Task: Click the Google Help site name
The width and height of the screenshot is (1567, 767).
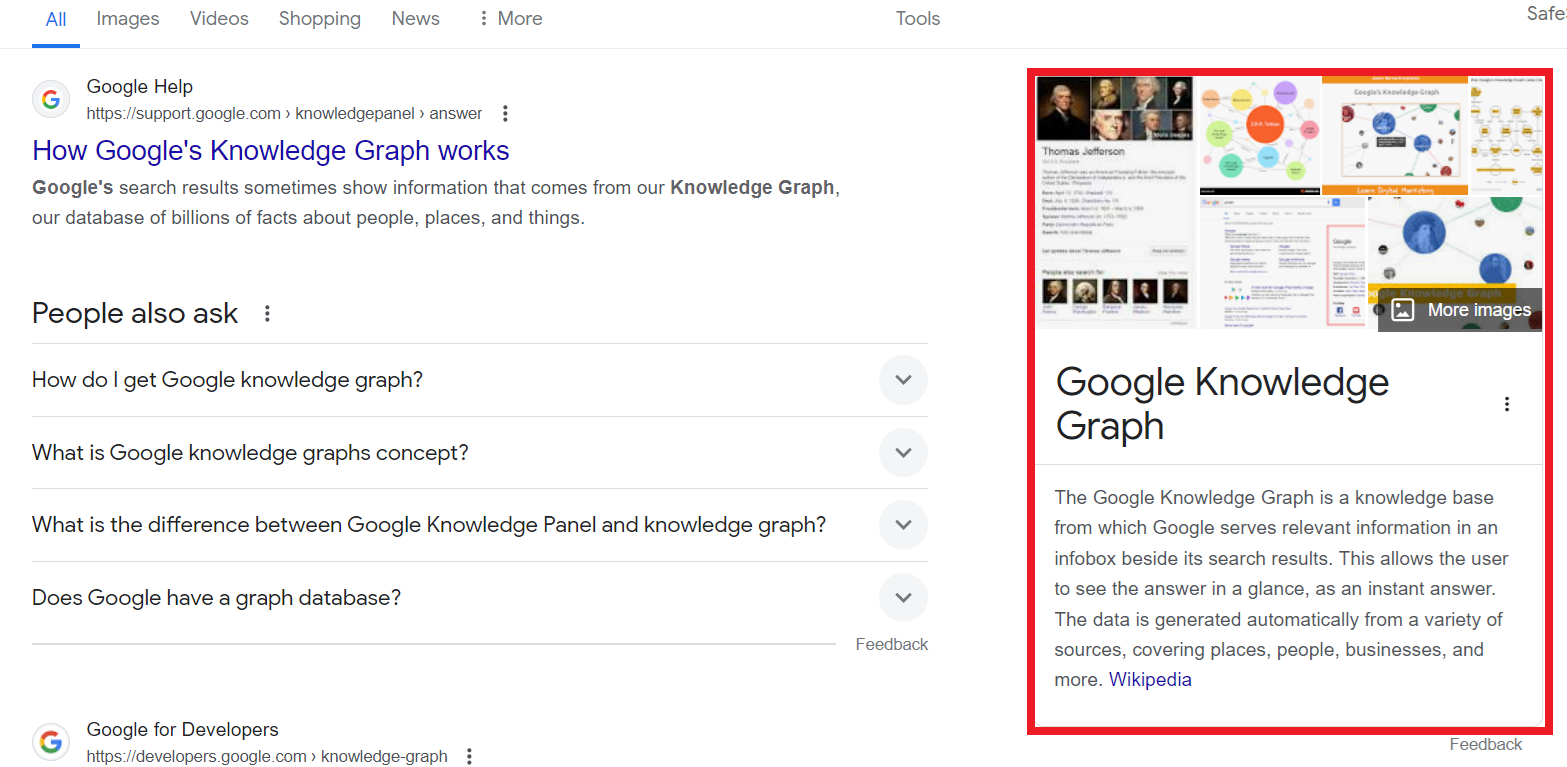Action: click(140, 87)
